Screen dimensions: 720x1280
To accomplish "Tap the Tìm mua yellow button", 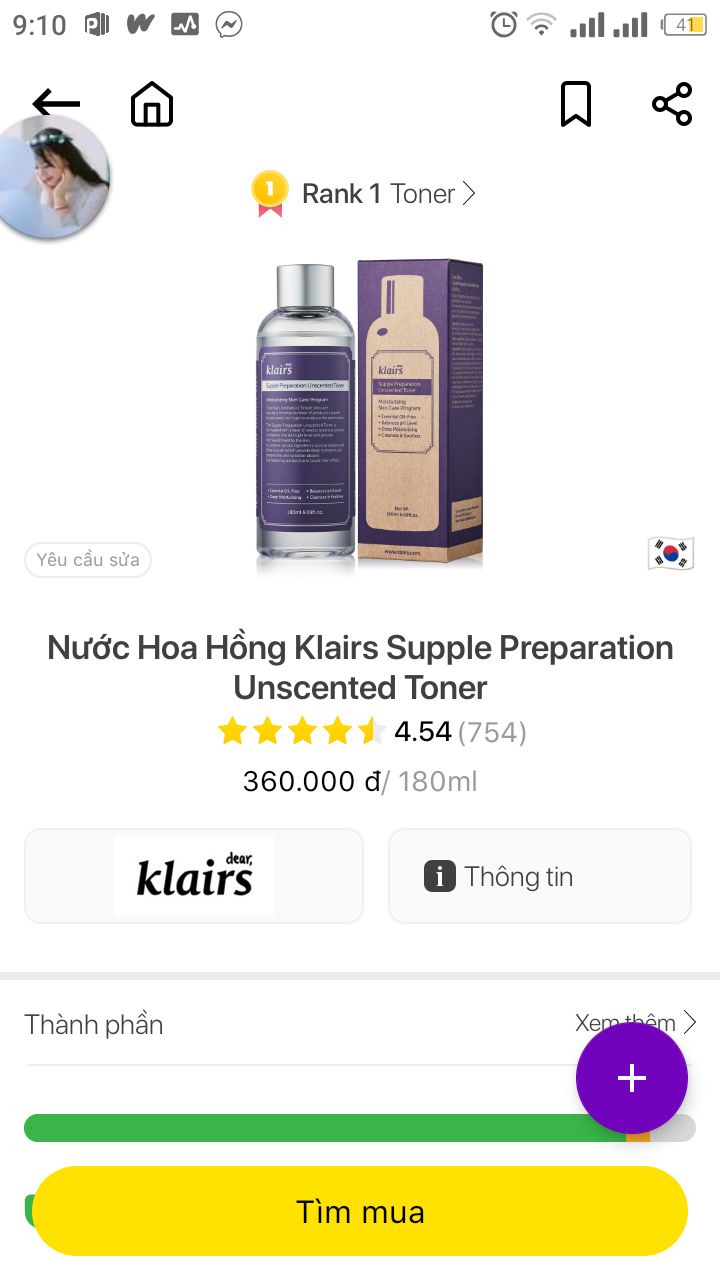I will pyautogui.click(x=360, y=1211).
